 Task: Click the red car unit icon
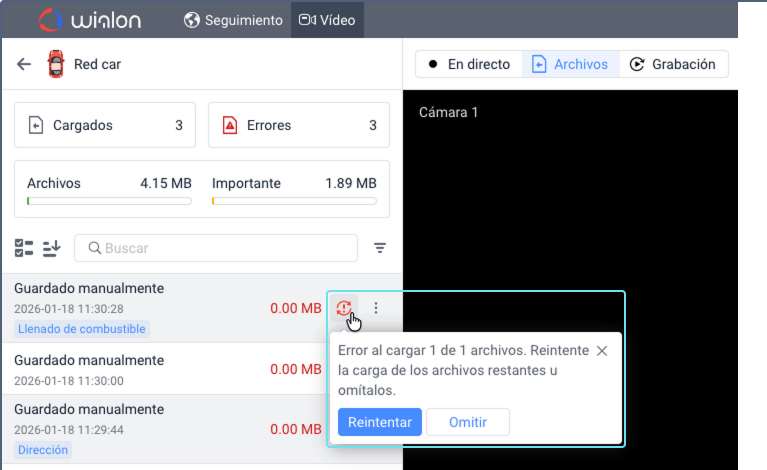tap(56, 64)
